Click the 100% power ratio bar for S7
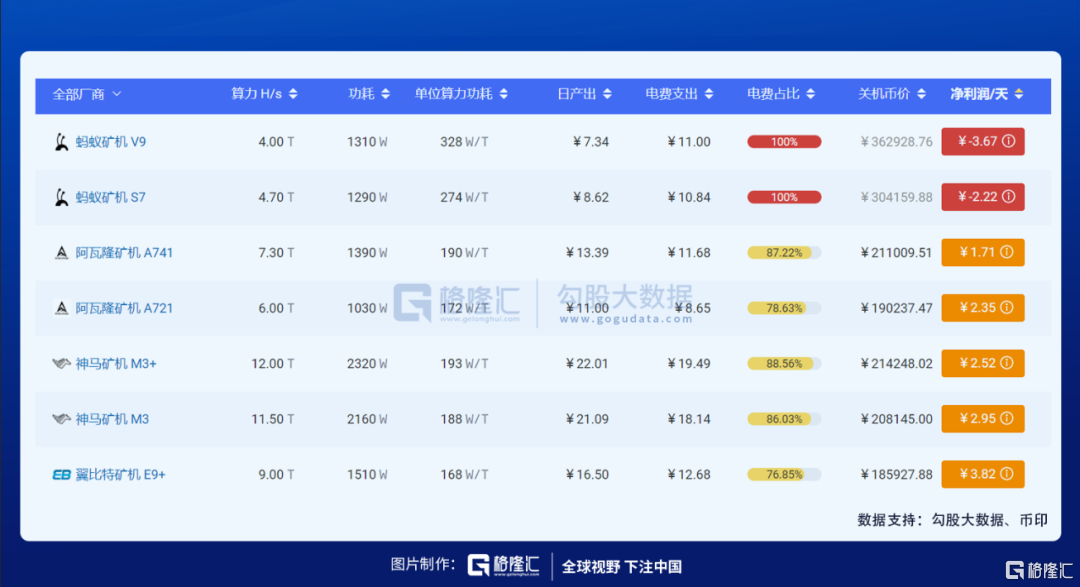The width and height of the screenshot is (1080, 587). coord(784,197)
